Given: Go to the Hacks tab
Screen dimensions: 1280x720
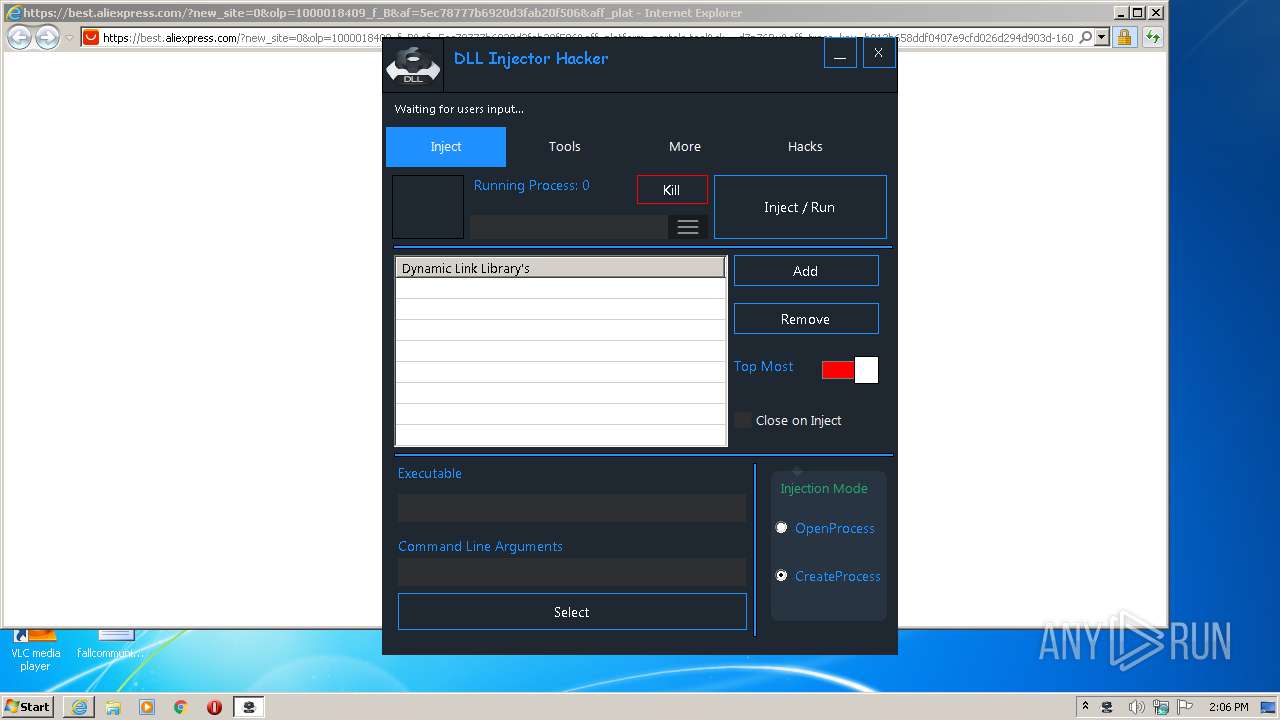Looking at the screenshot, I should tap(805, 146).
